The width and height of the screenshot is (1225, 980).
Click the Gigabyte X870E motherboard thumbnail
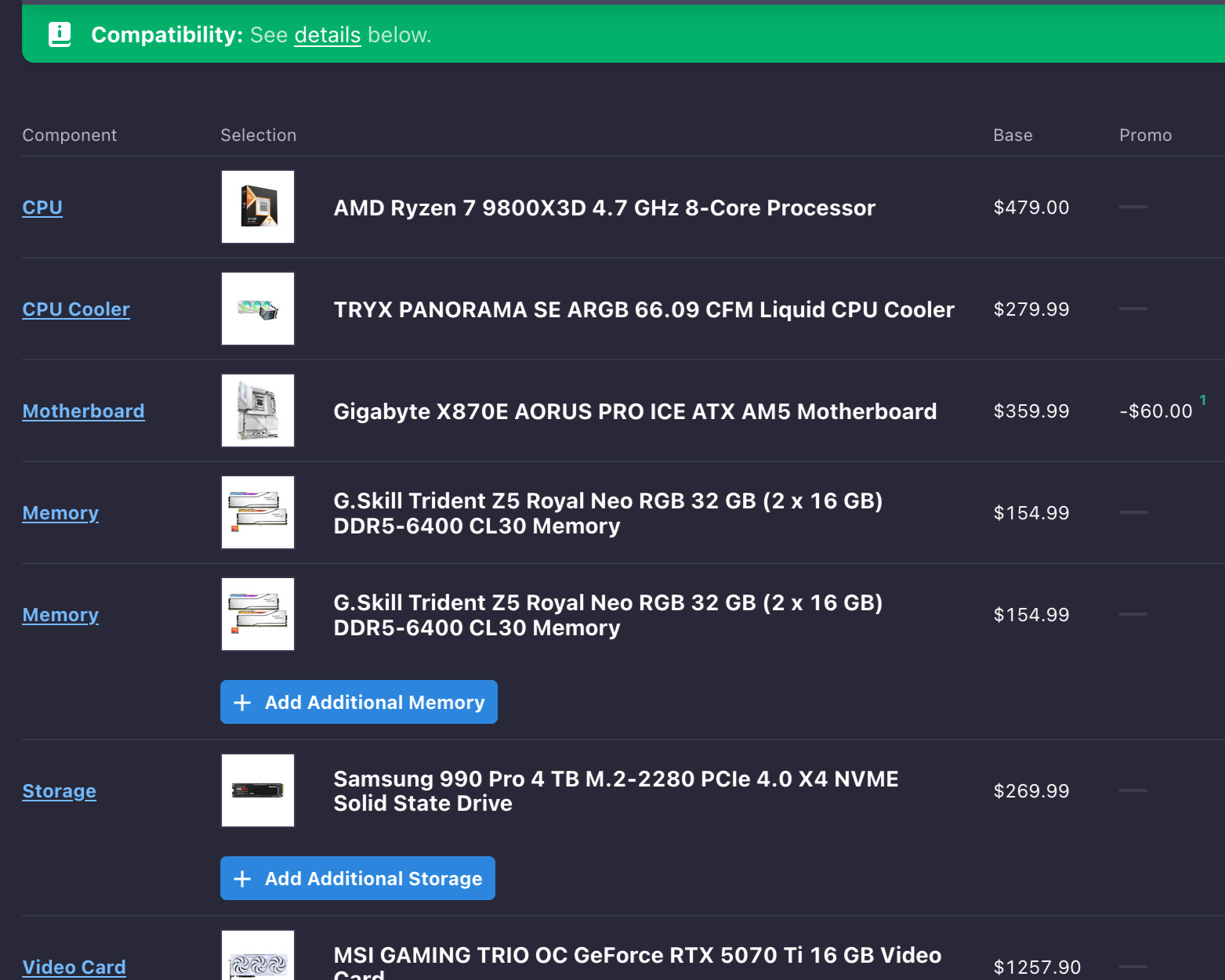(x=258, y=410)
